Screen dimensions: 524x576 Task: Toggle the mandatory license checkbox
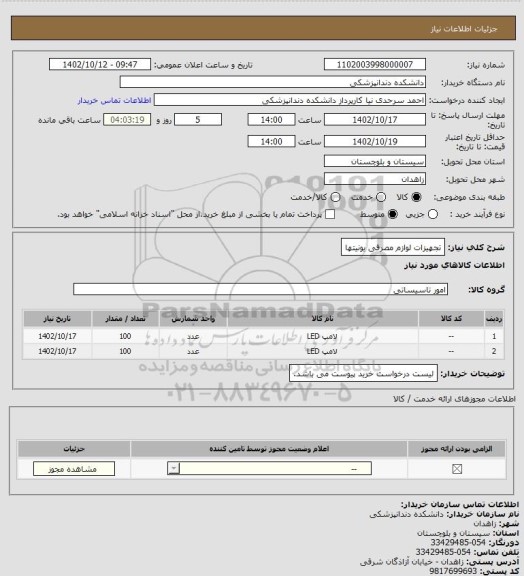pyautogui.click(x=457, y=469)
